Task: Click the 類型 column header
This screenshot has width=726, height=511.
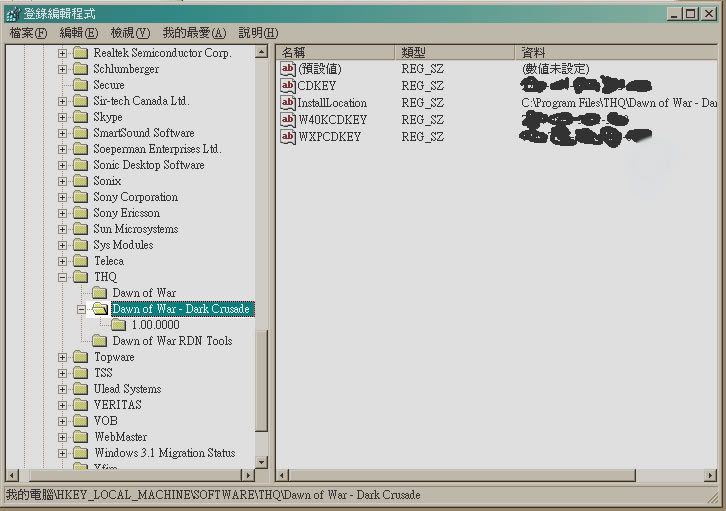Action: click(x=454, y=52)
